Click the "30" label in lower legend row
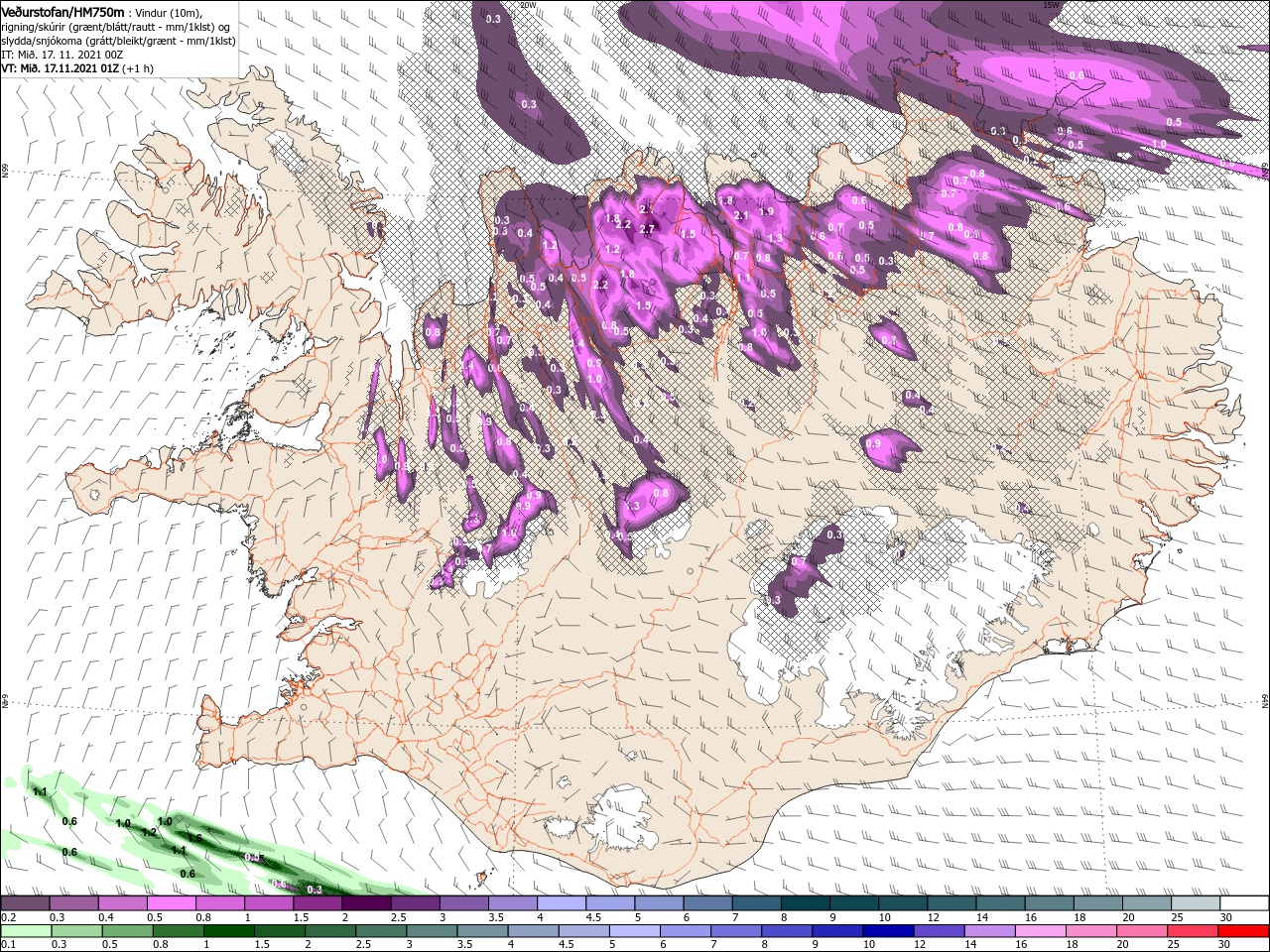The image size is (1270, 952). tap(1222, 944)
